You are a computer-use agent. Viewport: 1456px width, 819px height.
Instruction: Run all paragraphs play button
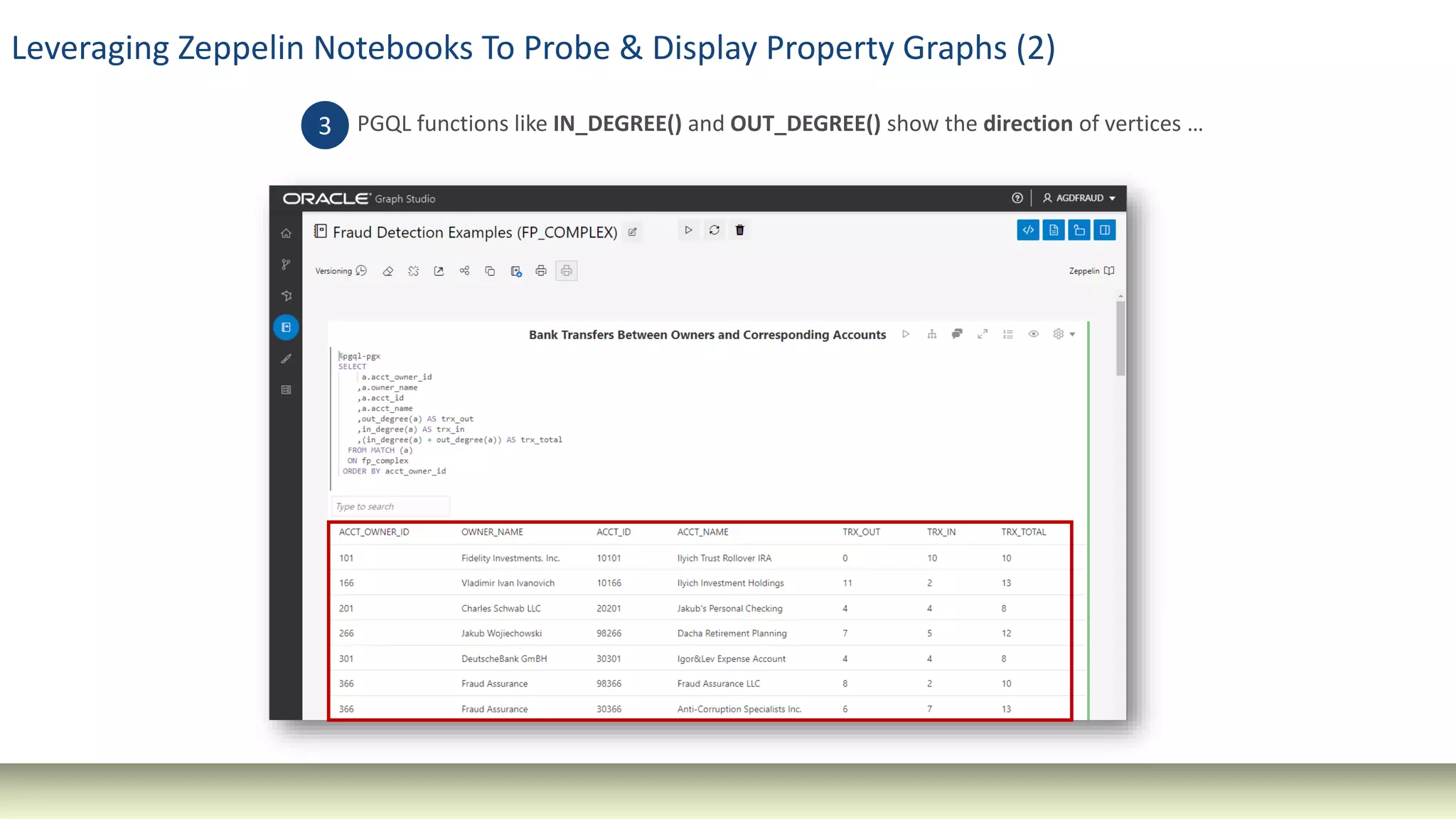pyautogui.click(x=688, y=230)
